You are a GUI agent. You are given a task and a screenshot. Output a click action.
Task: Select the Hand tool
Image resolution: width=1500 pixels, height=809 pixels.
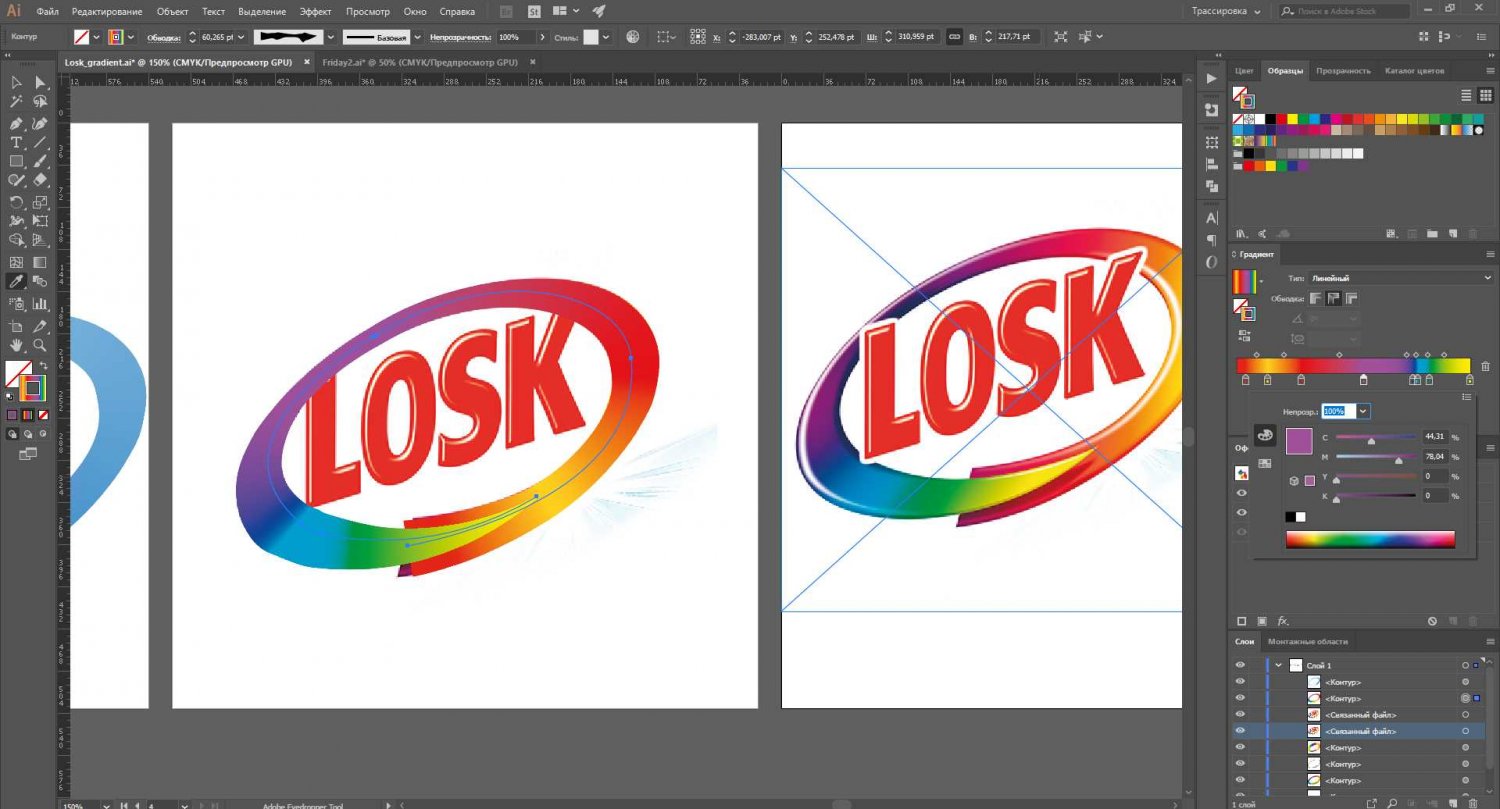pos(17,346)
